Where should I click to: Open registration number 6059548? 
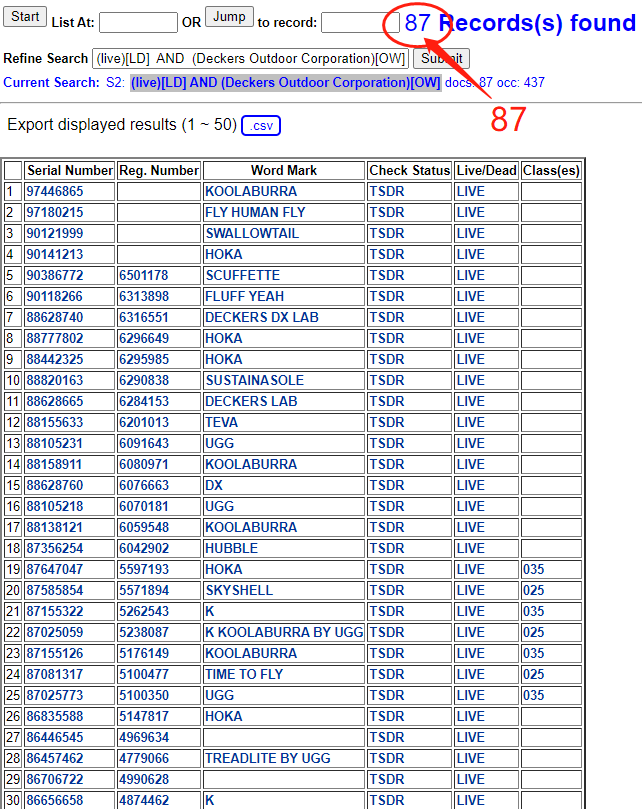[143, 527]
